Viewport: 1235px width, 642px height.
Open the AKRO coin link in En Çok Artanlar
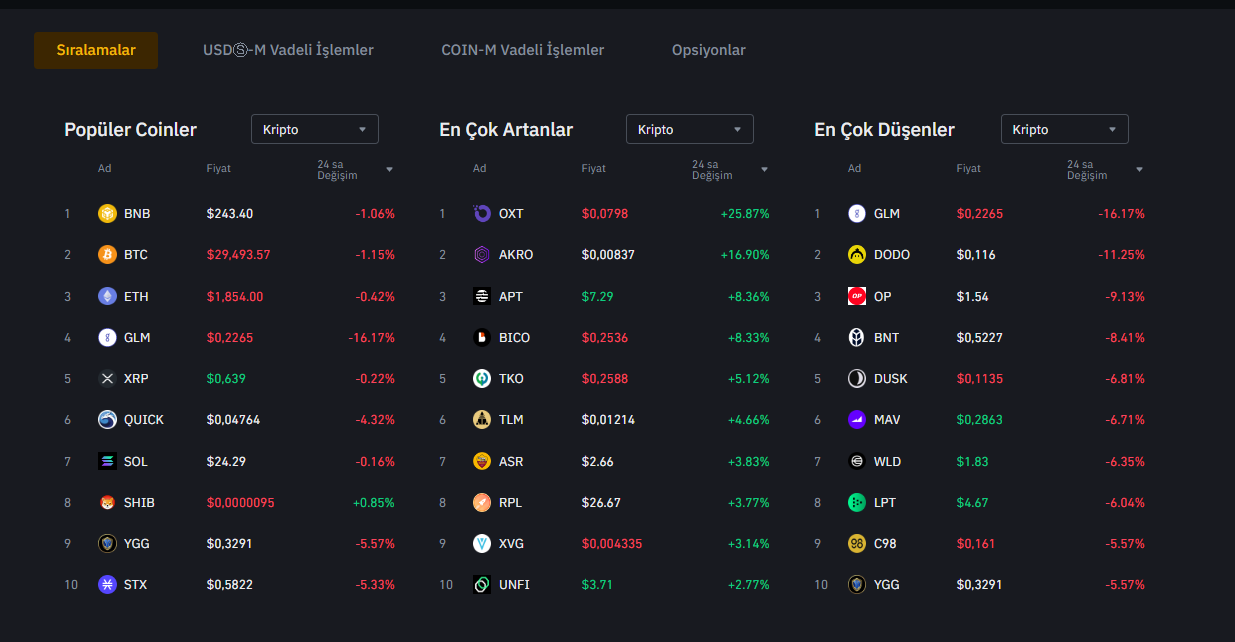(x=515, y=255)
